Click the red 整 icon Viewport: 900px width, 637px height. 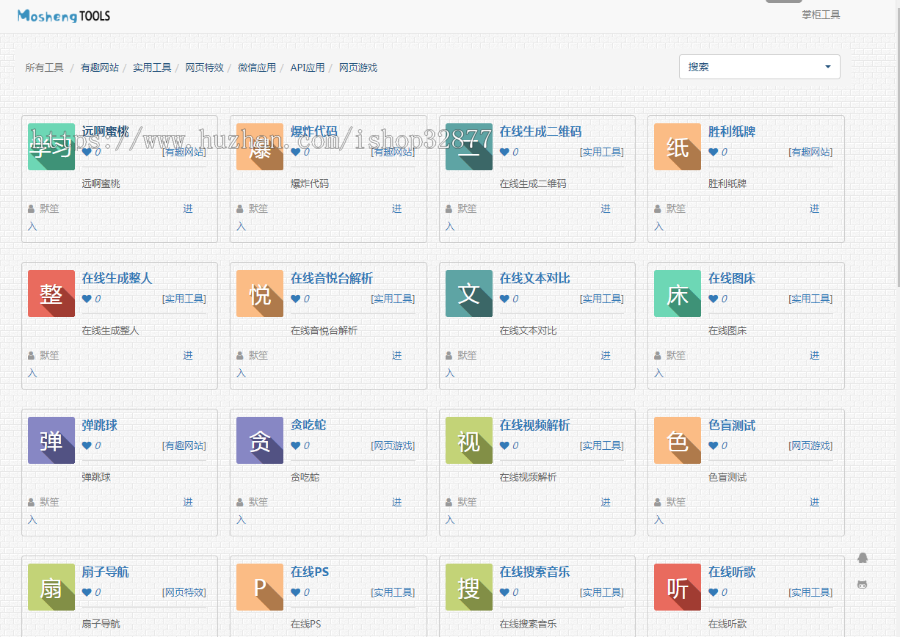coord(51,293)
